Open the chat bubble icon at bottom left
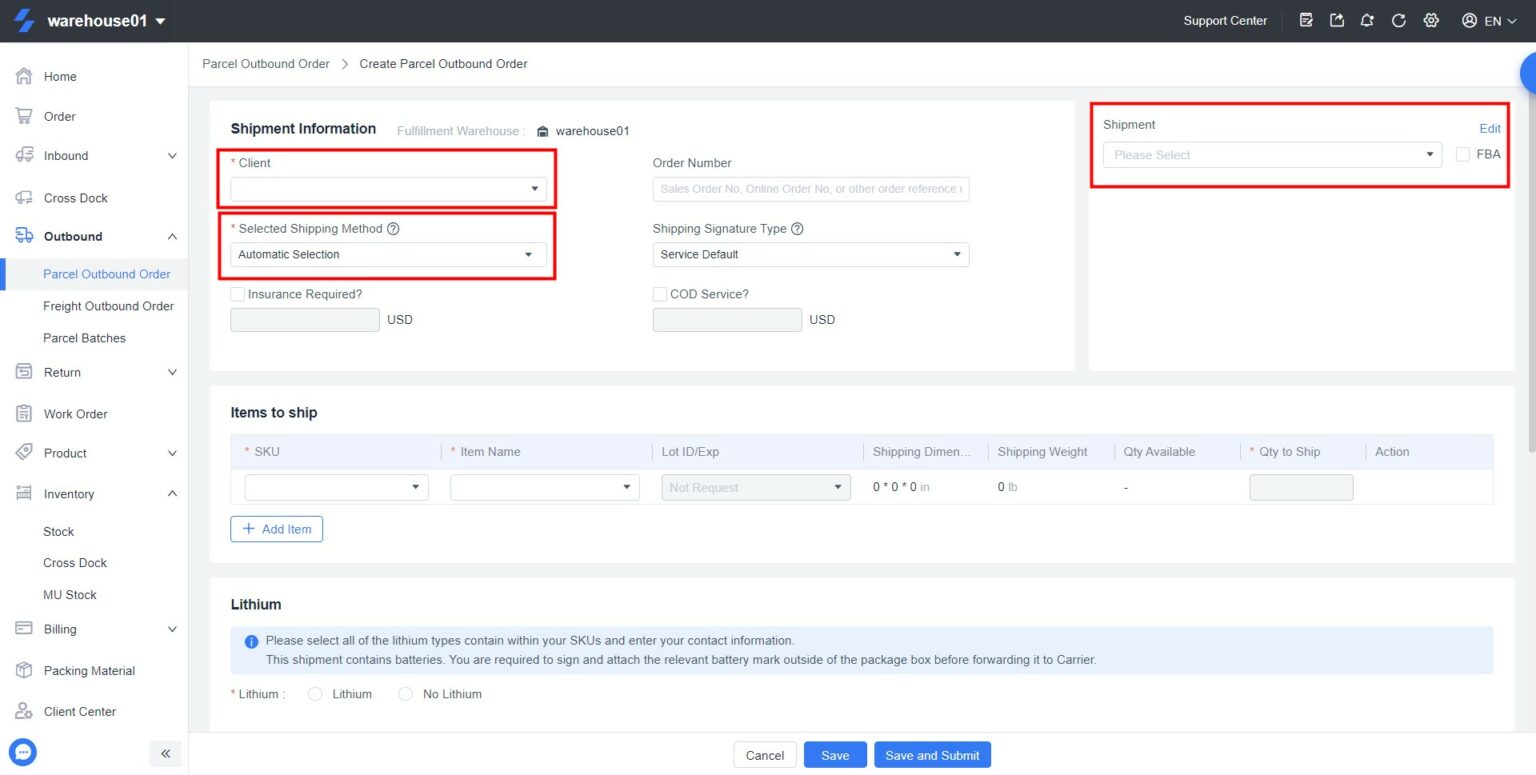This screenshot has width=1536, height=775. pos(22,752)
